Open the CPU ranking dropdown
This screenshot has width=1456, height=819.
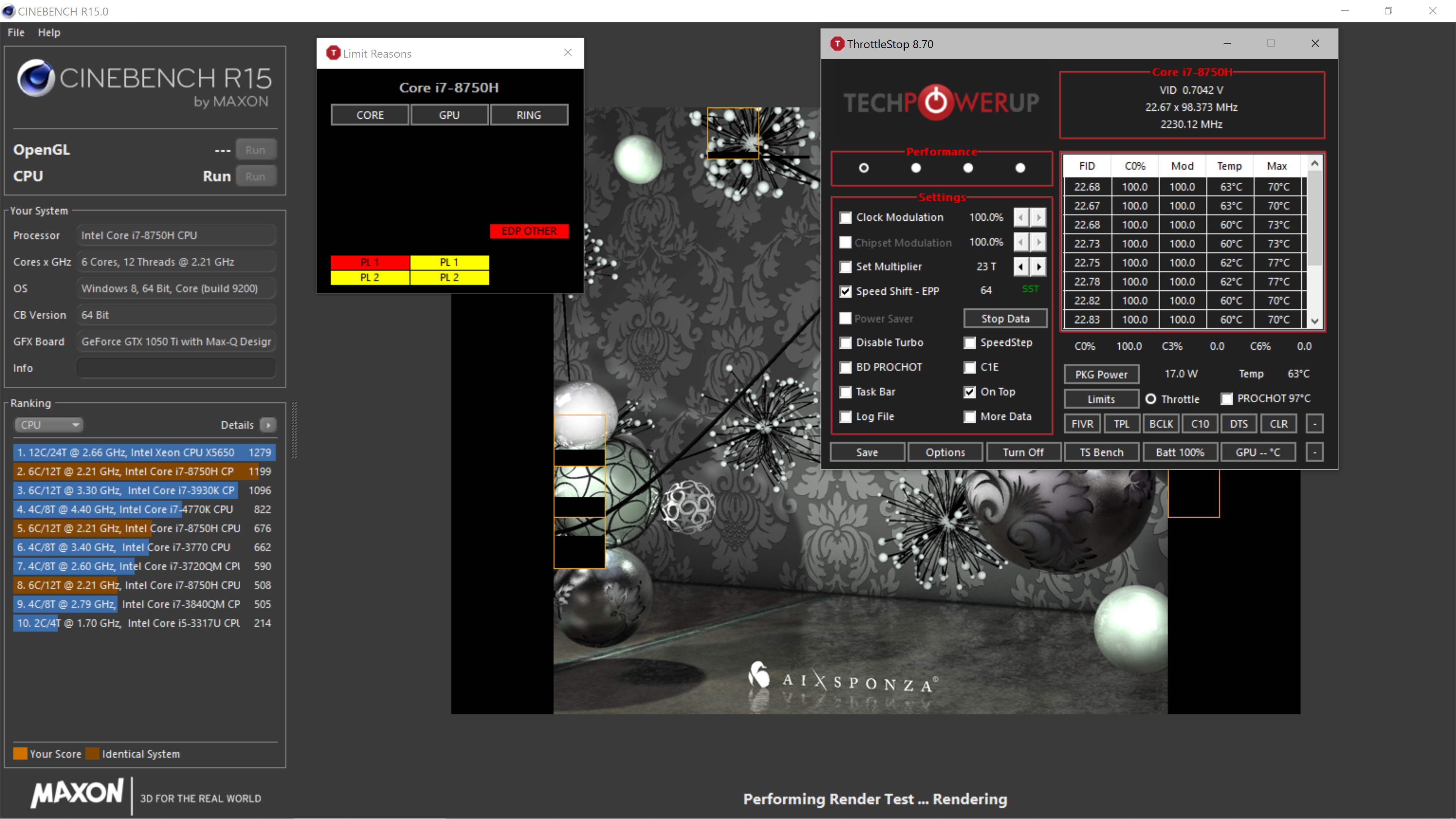(x=48, y=425)
